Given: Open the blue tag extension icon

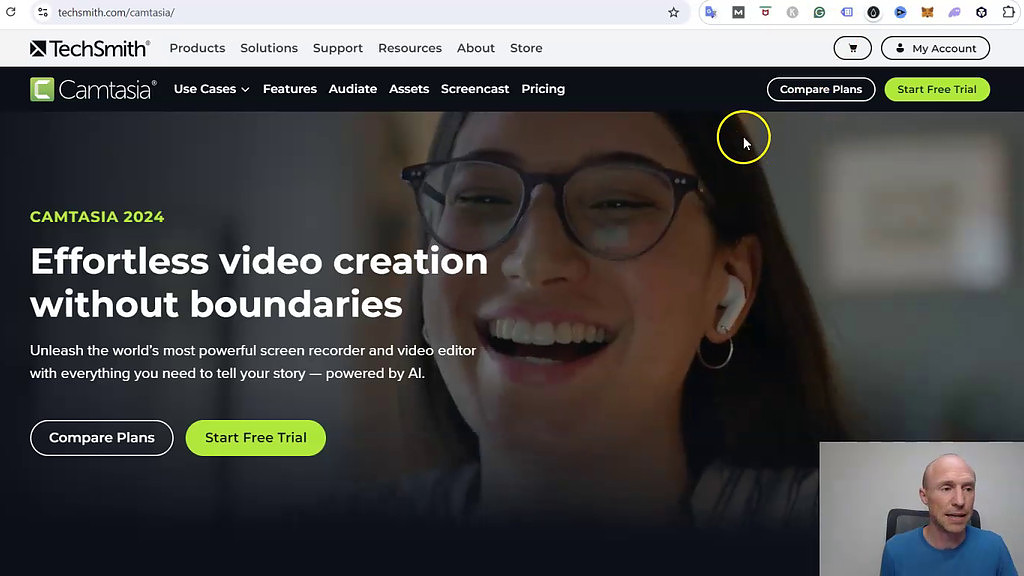Looking at the screenshot, I should click(x=846, y=12).
